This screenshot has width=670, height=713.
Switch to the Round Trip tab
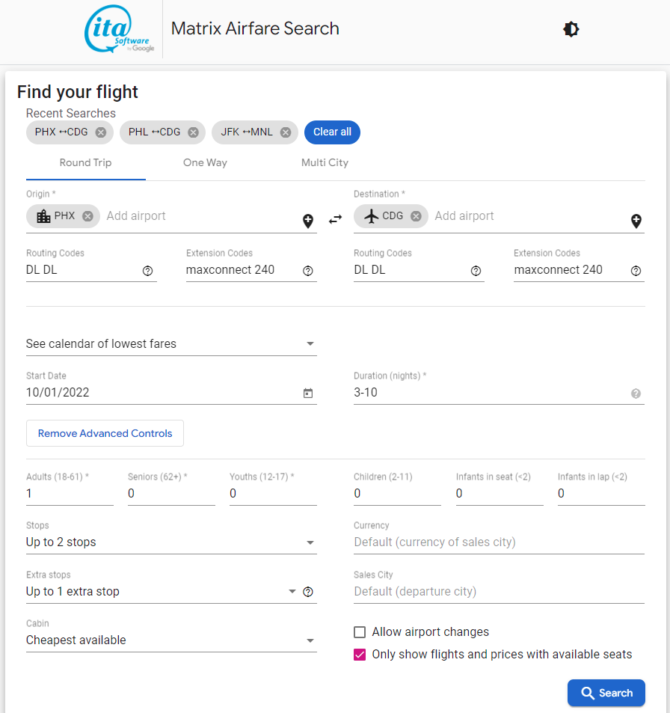86,163
